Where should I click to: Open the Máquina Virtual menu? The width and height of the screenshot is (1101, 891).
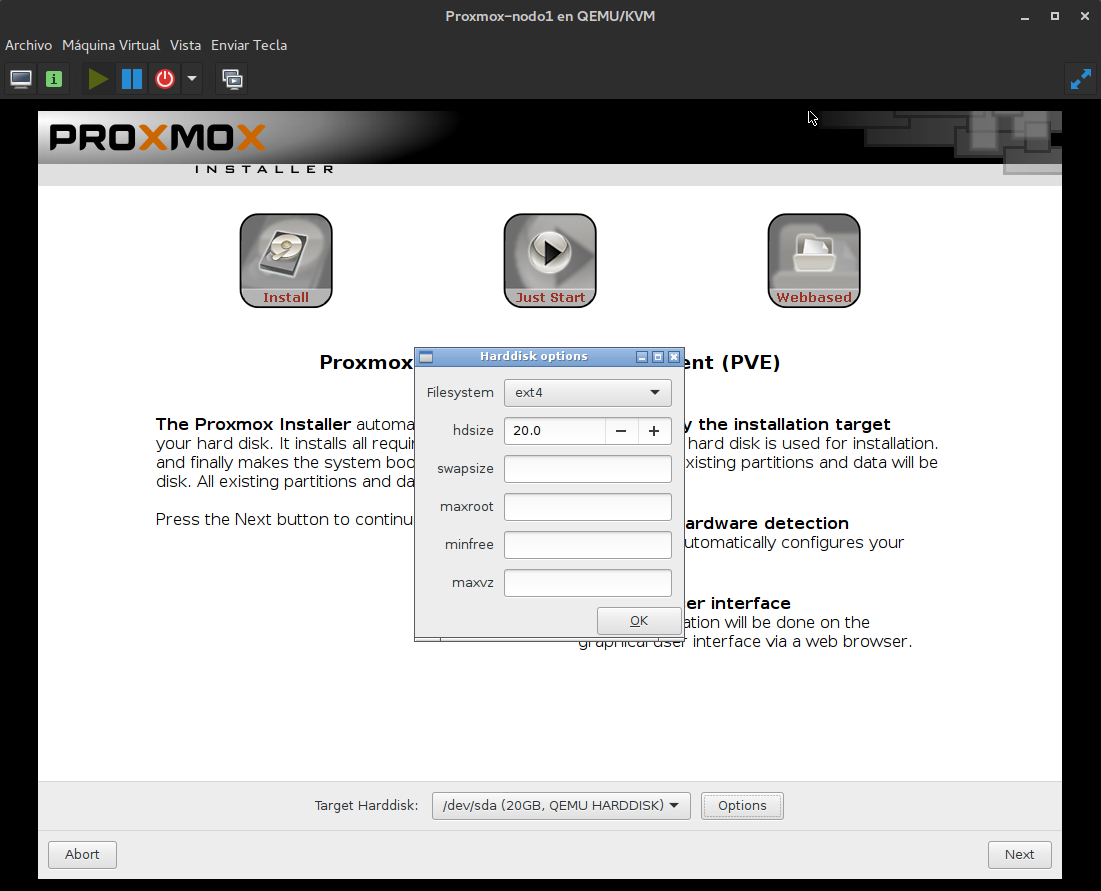[111, 45]
